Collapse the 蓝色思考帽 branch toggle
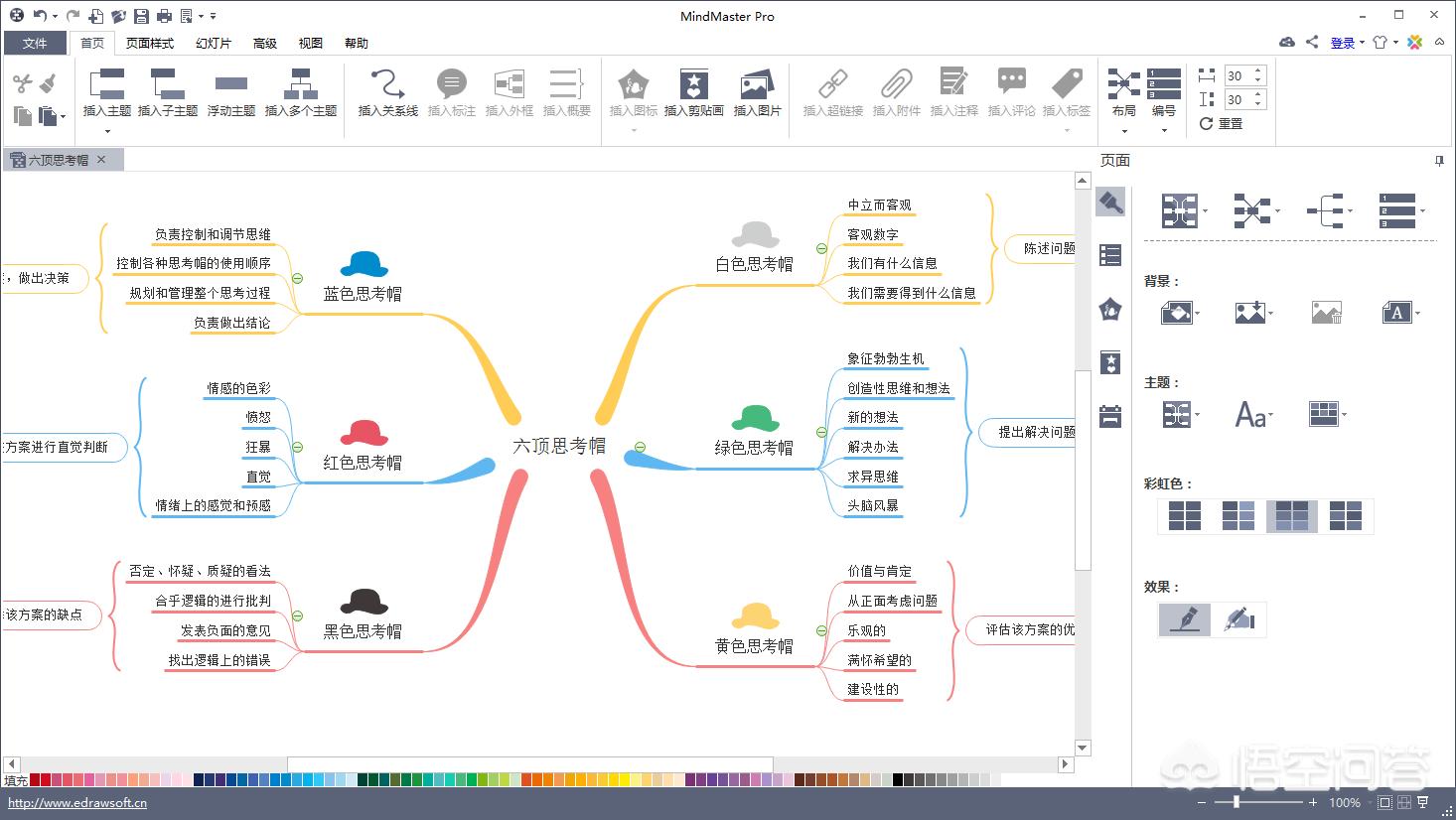The width and height of the screenshot is (1456, 820). (297, 279)
